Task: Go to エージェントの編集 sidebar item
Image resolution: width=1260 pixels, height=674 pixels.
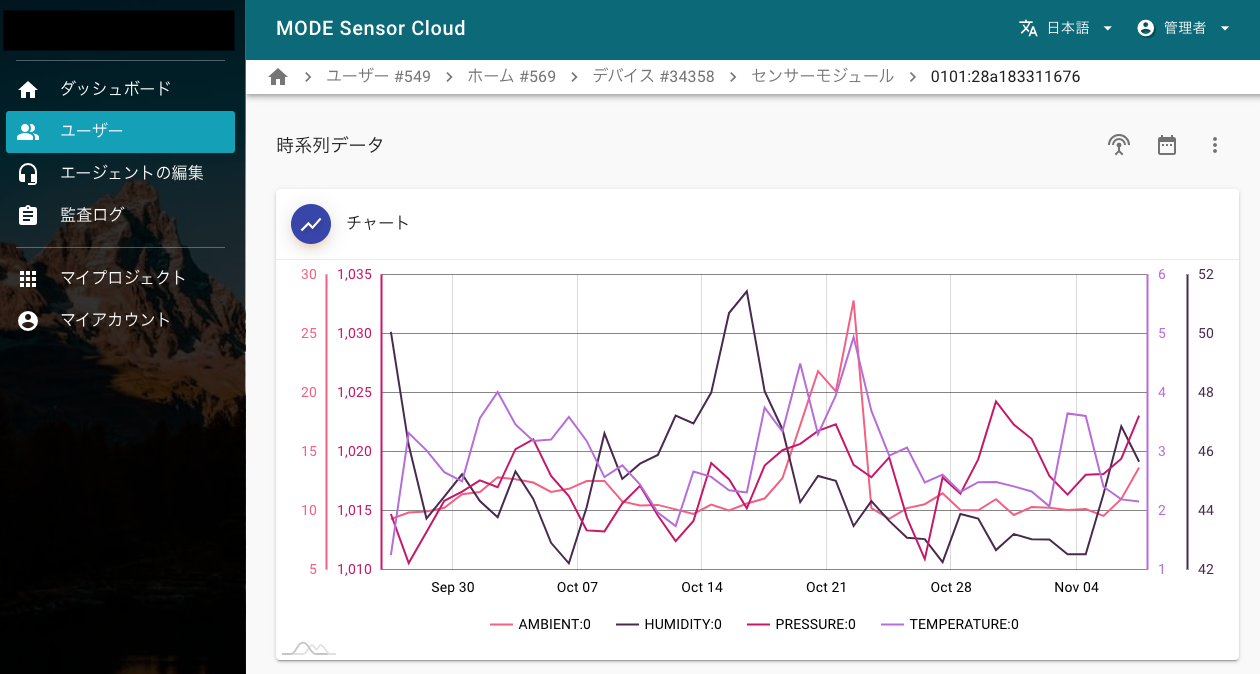Action: coord(131,173)
